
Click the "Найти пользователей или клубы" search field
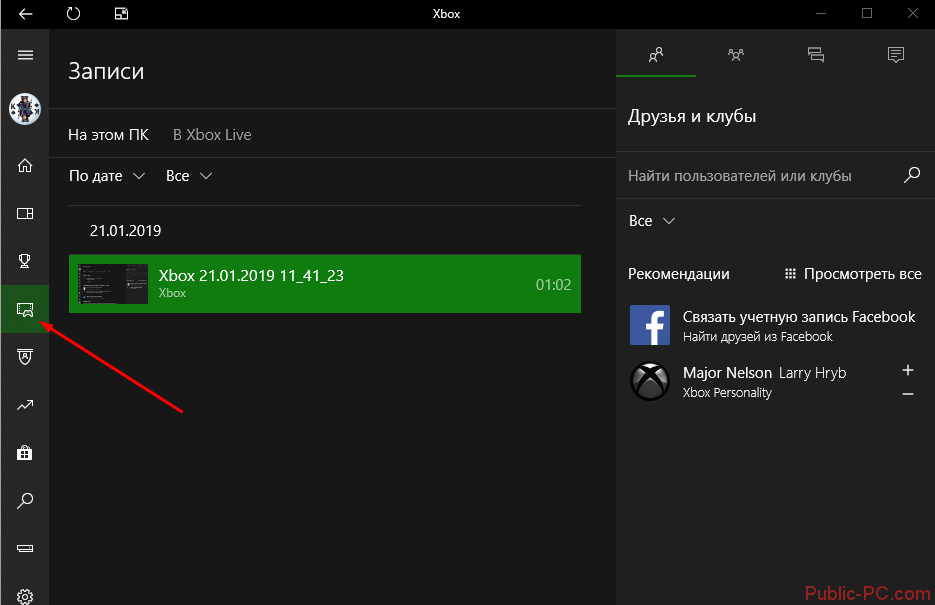[760, 176]
